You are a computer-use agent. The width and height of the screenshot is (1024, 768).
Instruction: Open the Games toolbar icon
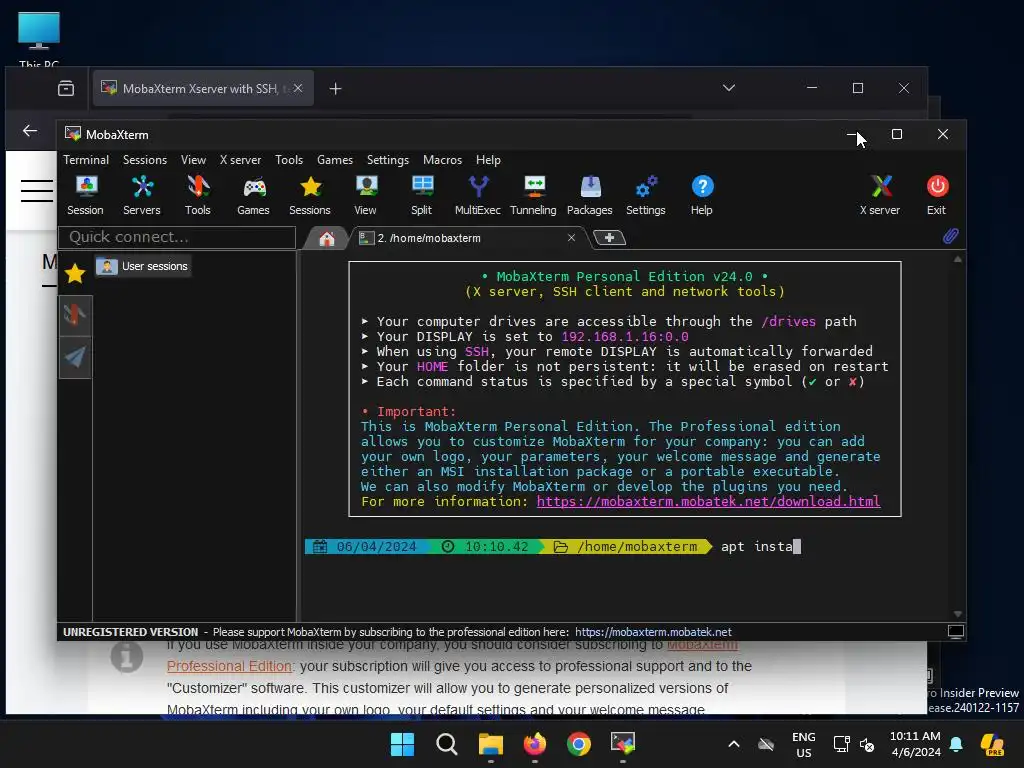pyautogui.click(x=253, y=195)
